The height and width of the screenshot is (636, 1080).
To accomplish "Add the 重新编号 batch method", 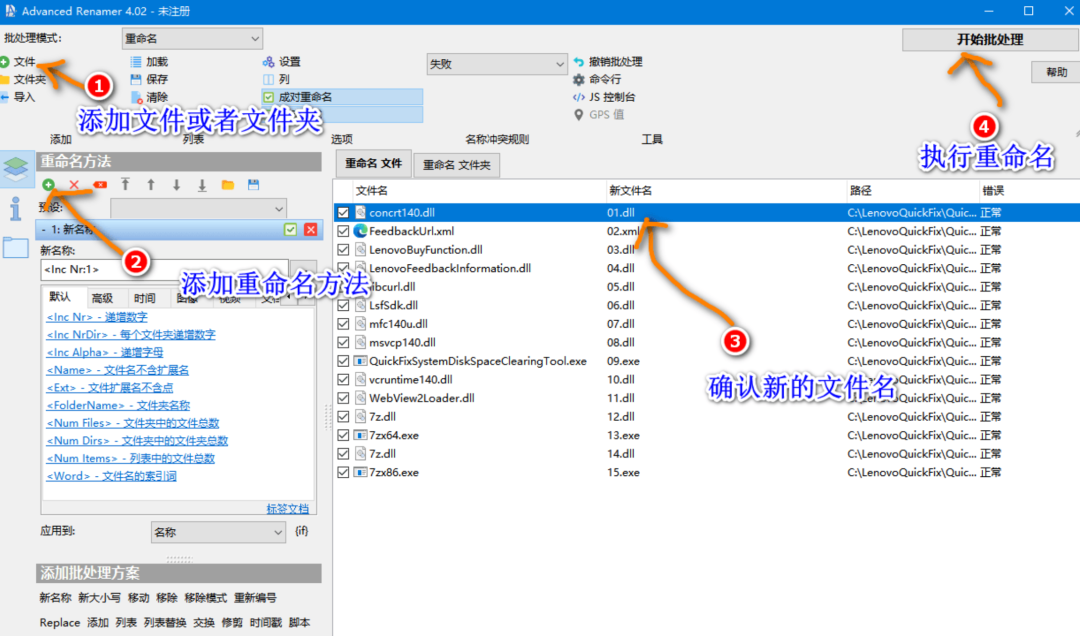I will tap(255, 597).
